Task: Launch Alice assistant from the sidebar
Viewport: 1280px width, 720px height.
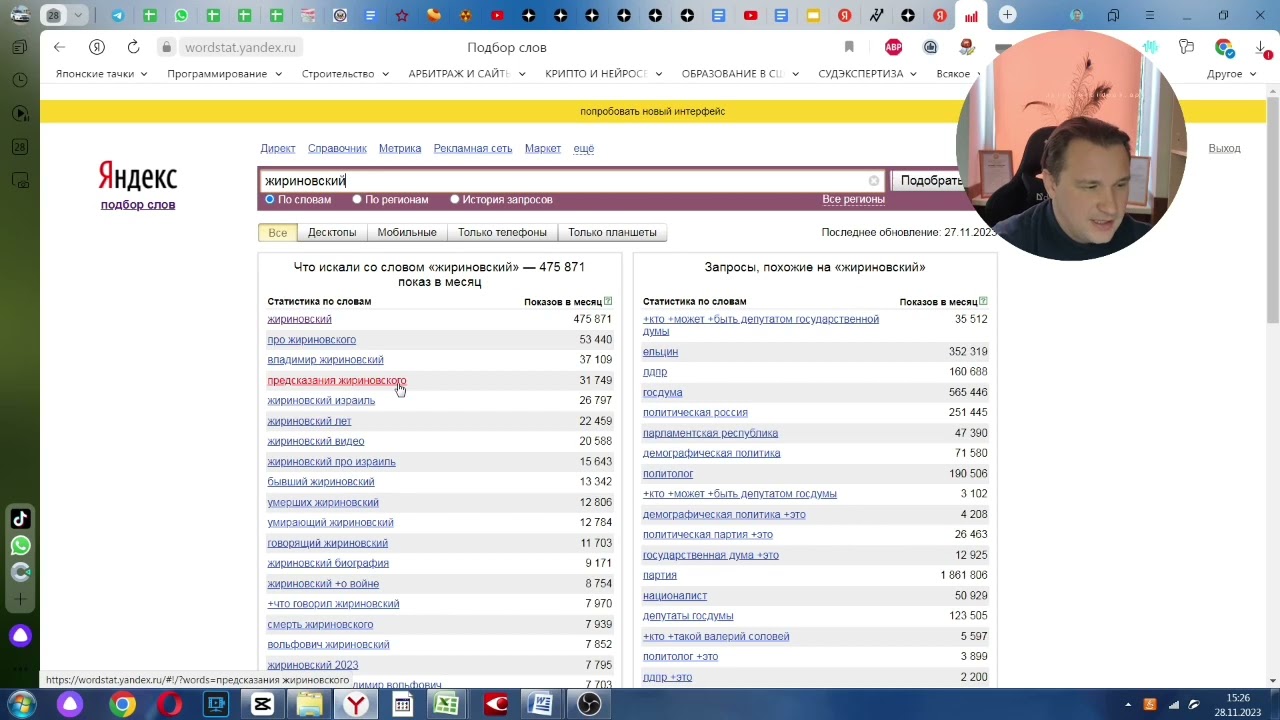Action: [20, 636]
